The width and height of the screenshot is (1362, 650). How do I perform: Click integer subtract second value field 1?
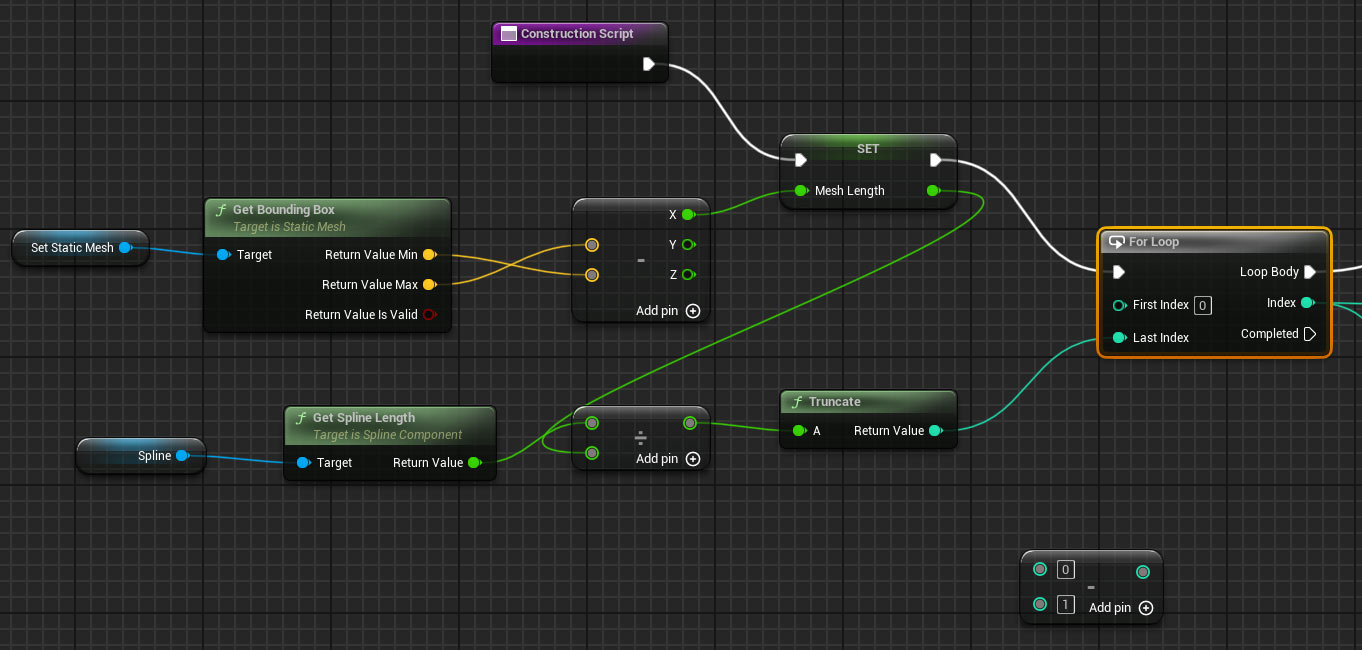coord(1066,604)
